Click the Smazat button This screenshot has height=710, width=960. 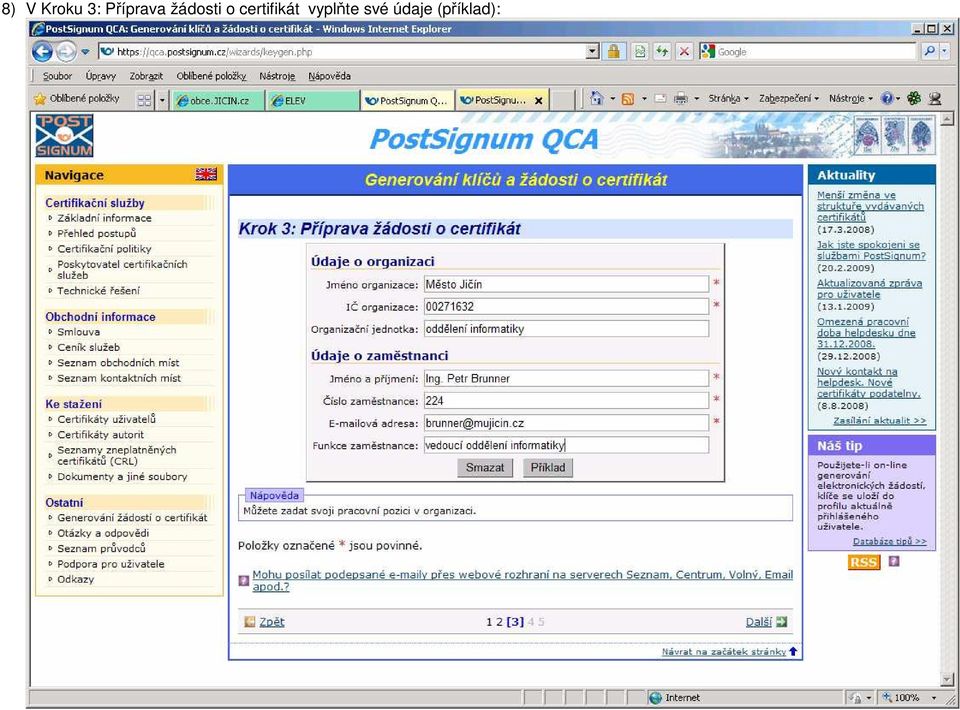[x=485, y=468]
